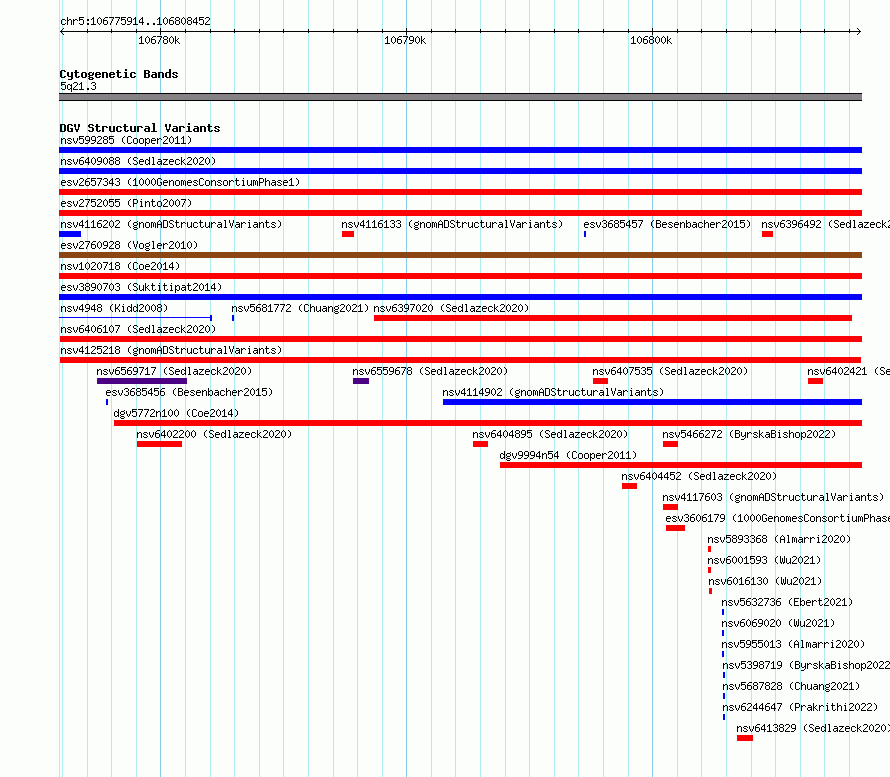
Task: Open the nsv6244647 (Prakrithi2022) label
Action: point(800,707)
